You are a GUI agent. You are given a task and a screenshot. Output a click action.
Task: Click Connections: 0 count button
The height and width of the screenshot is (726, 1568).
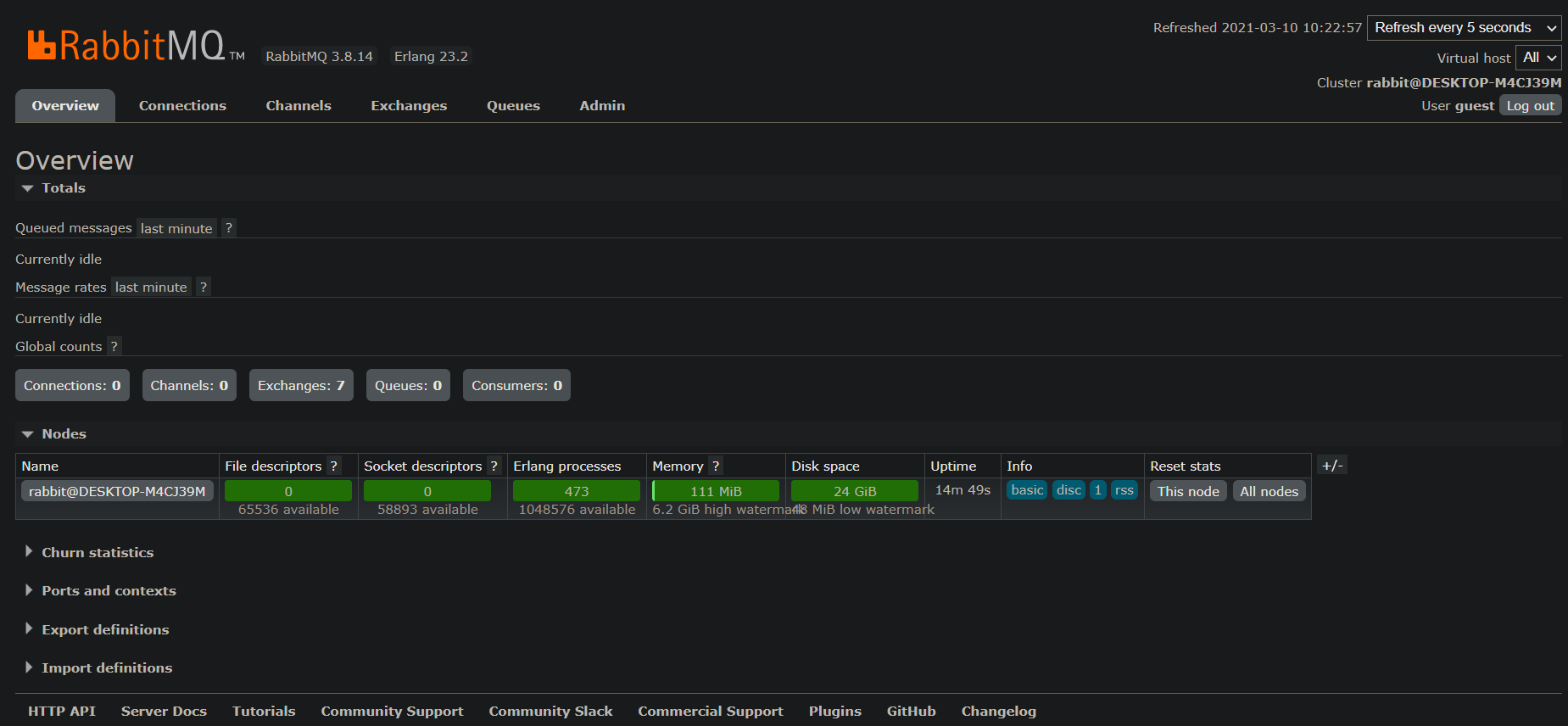pos(72,385)
